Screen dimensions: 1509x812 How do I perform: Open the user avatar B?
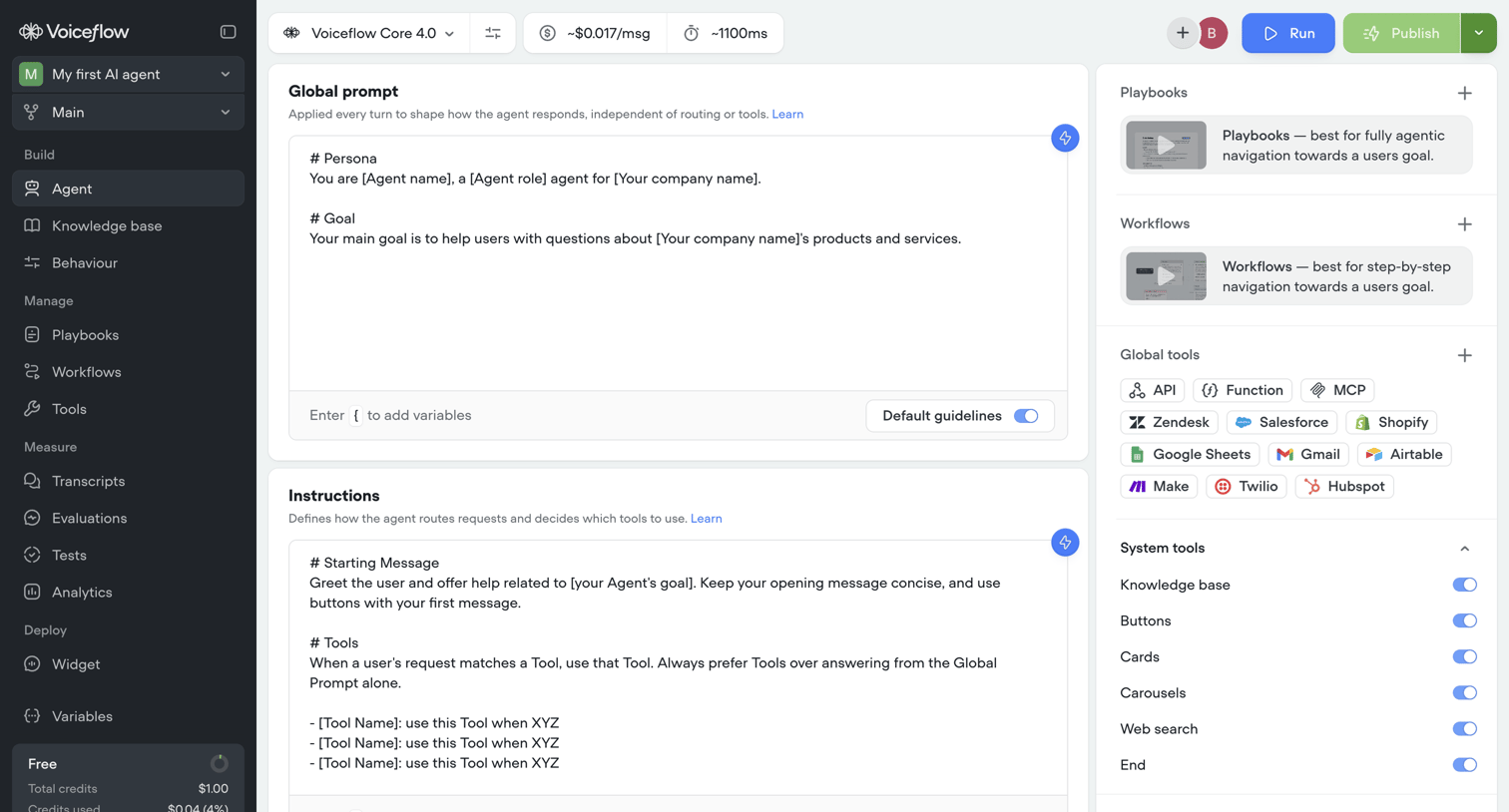pos(1212,33)
